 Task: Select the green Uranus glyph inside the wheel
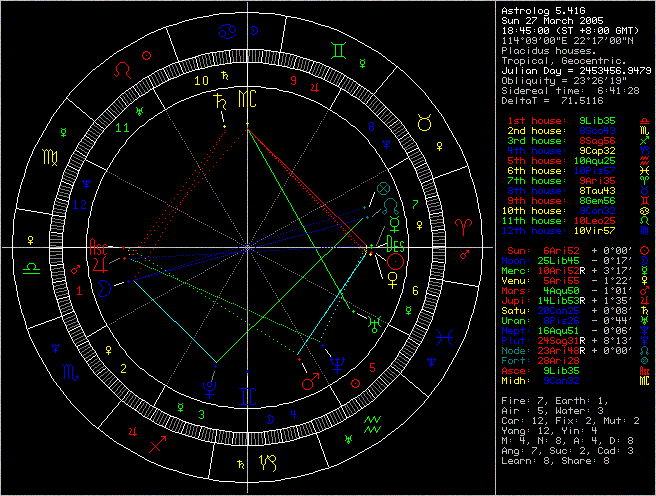click(374, 322)
